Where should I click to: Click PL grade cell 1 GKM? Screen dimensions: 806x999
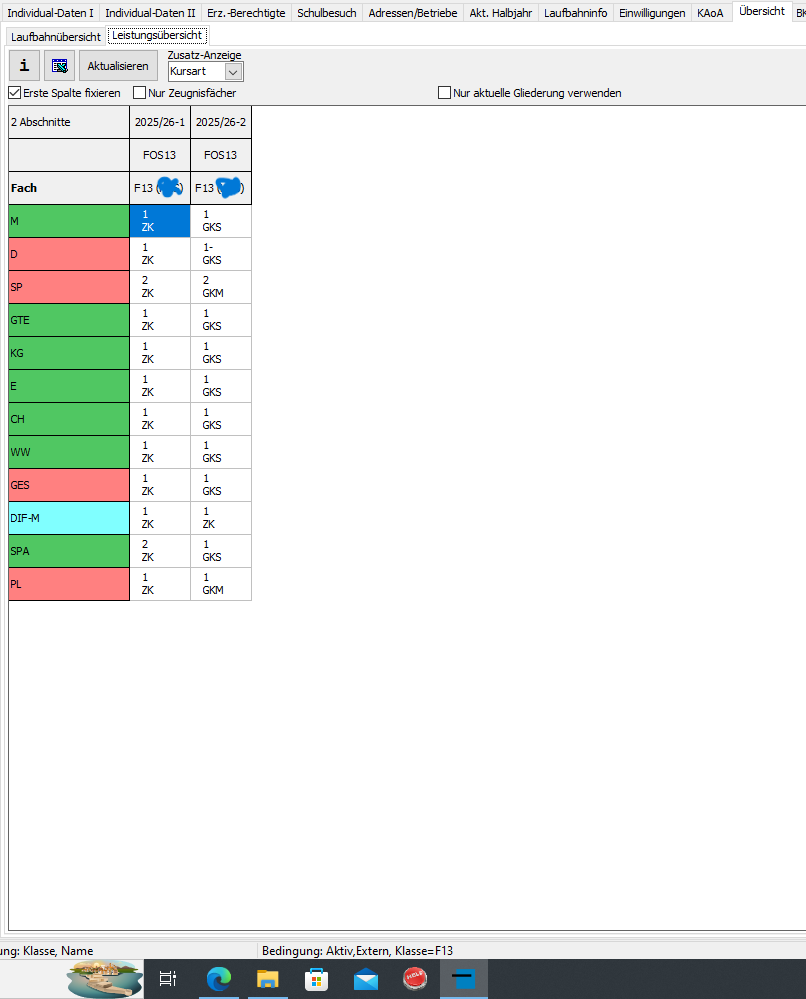(221, 584)
